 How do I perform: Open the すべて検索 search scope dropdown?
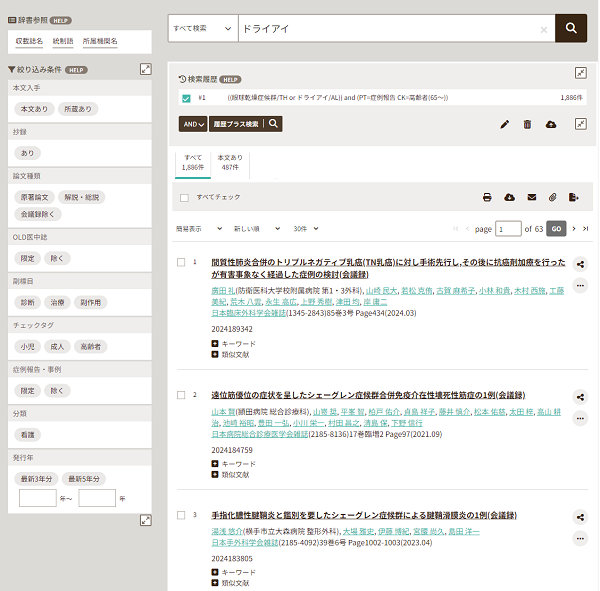[x=203, y=28]
